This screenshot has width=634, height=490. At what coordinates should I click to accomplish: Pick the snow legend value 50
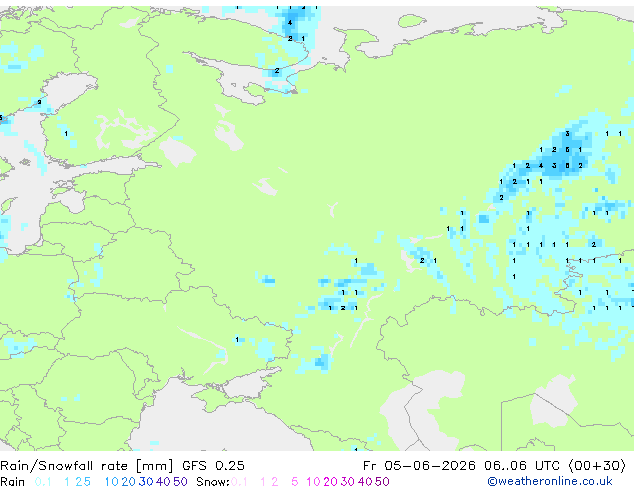coord(382,482)
